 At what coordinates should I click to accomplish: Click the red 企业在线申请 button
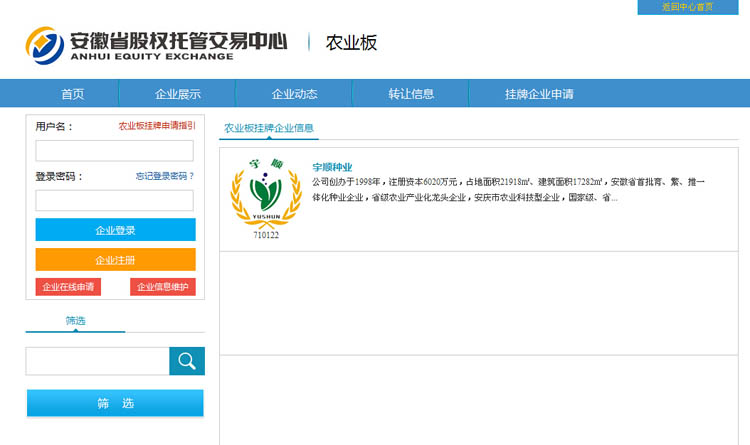(x=68, y=287)
